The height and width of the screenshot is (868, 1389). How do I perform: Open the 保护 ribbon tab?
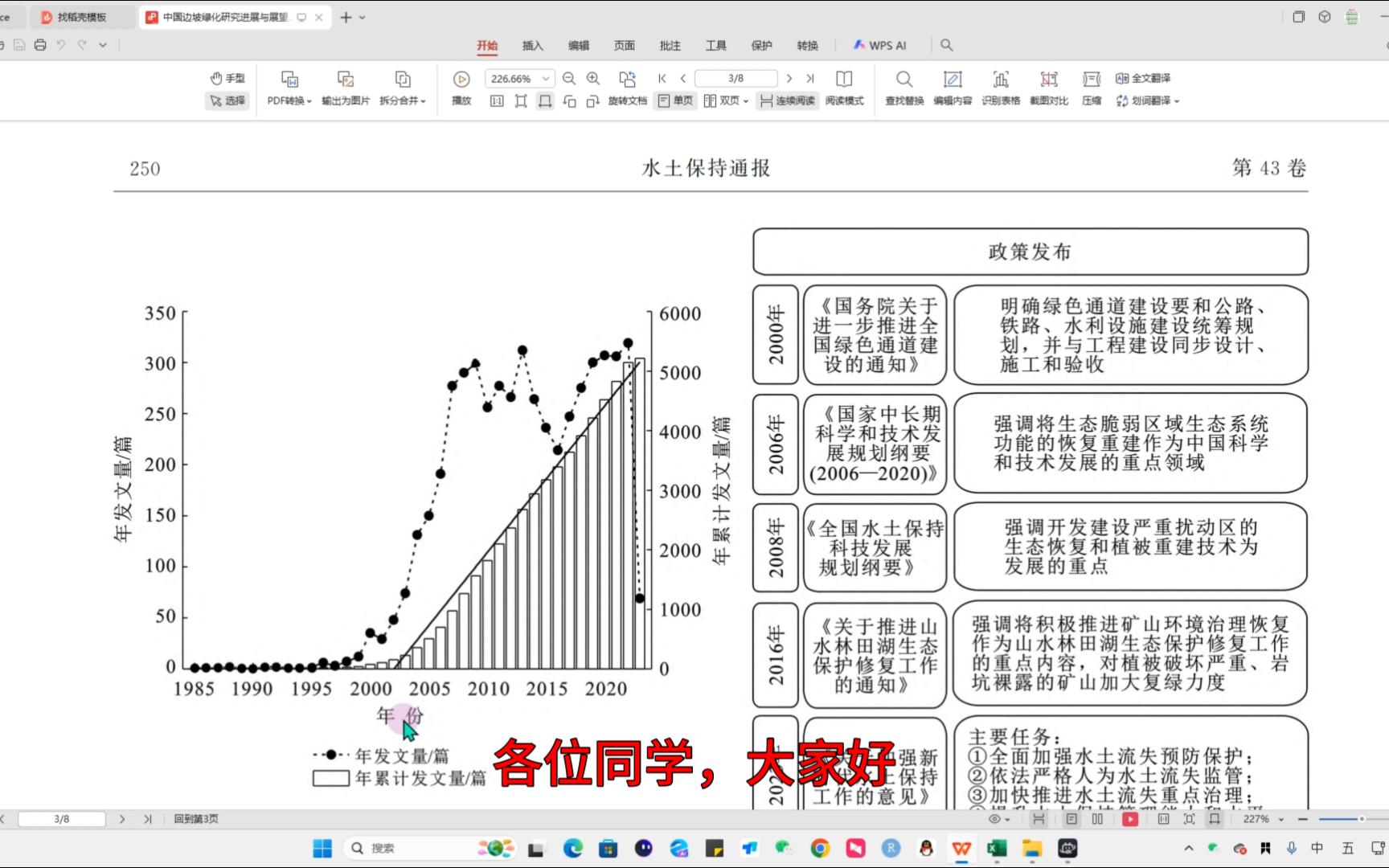[x=762, y=46]
